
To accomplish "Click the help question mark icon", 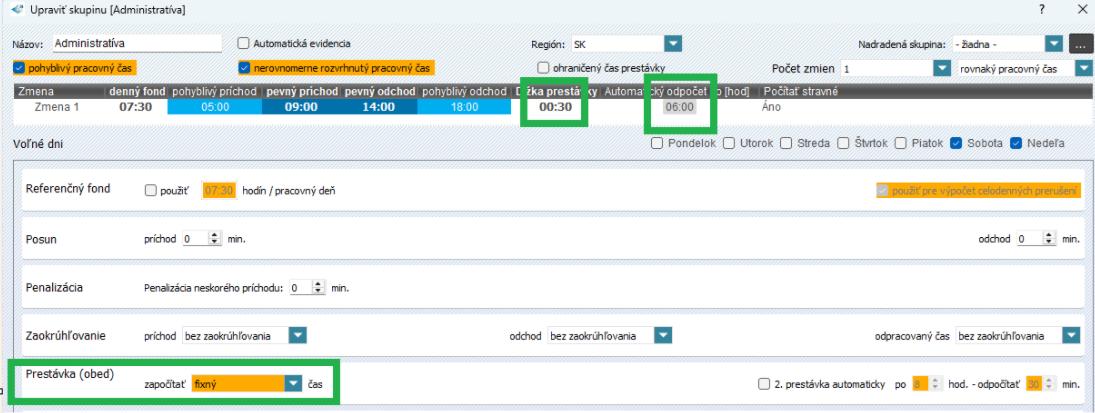I will (1043, 9).
